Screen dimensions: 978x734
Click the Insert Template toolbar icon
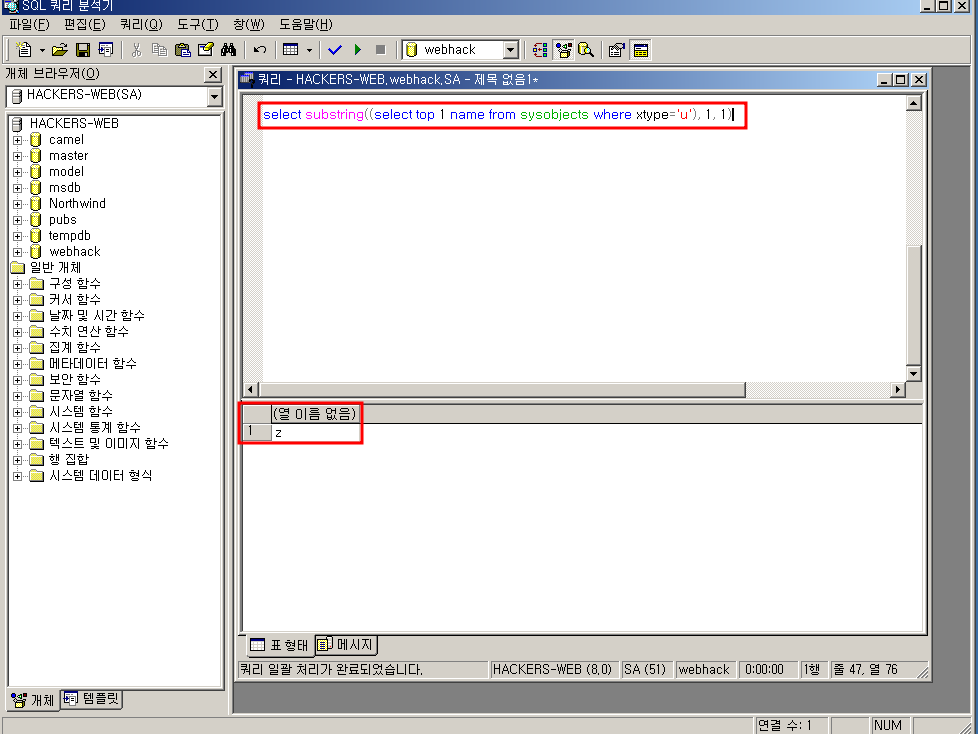(105, 50)
